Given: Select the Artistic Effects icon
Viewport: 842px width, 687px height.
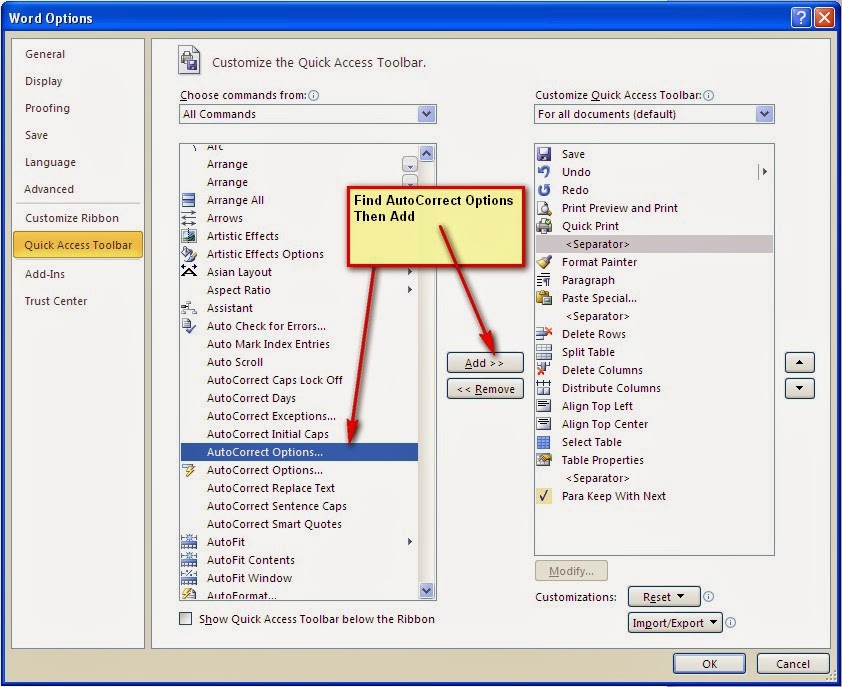Looking at the screenshot, I should [188, 236].
